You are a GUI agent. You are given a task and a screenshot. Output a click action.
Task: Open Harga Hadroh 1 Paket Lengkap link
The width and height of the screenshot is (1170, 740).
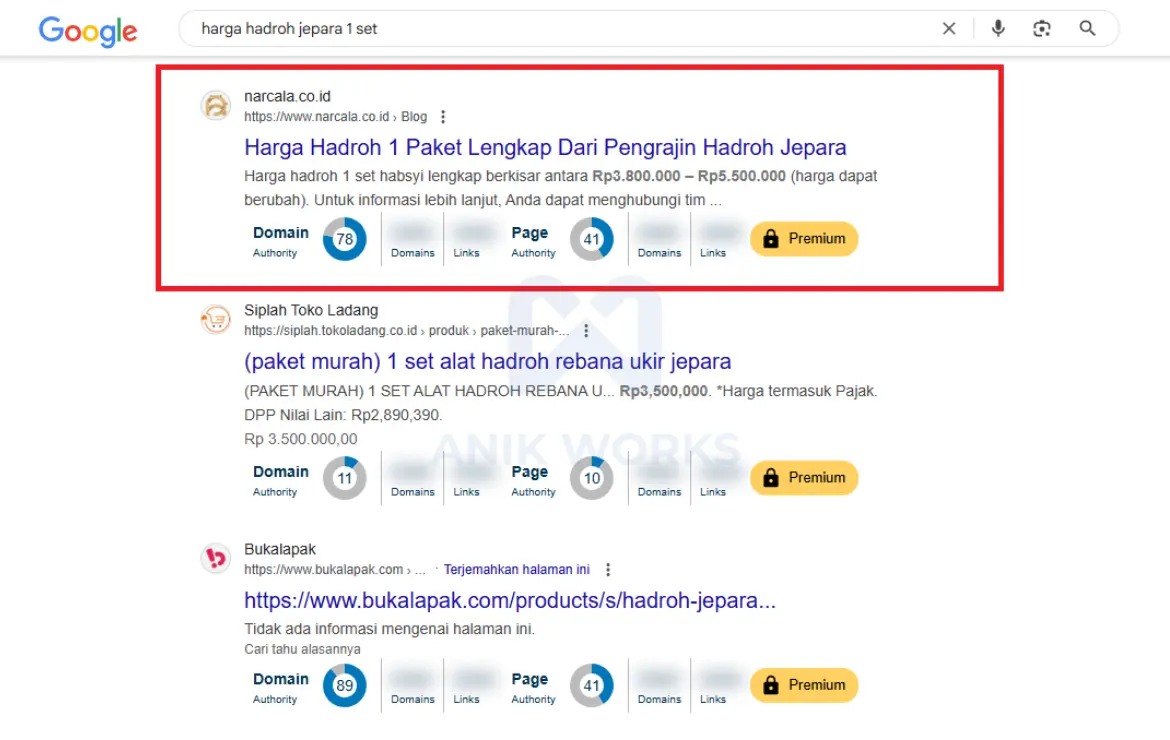(x=545, y=148)
